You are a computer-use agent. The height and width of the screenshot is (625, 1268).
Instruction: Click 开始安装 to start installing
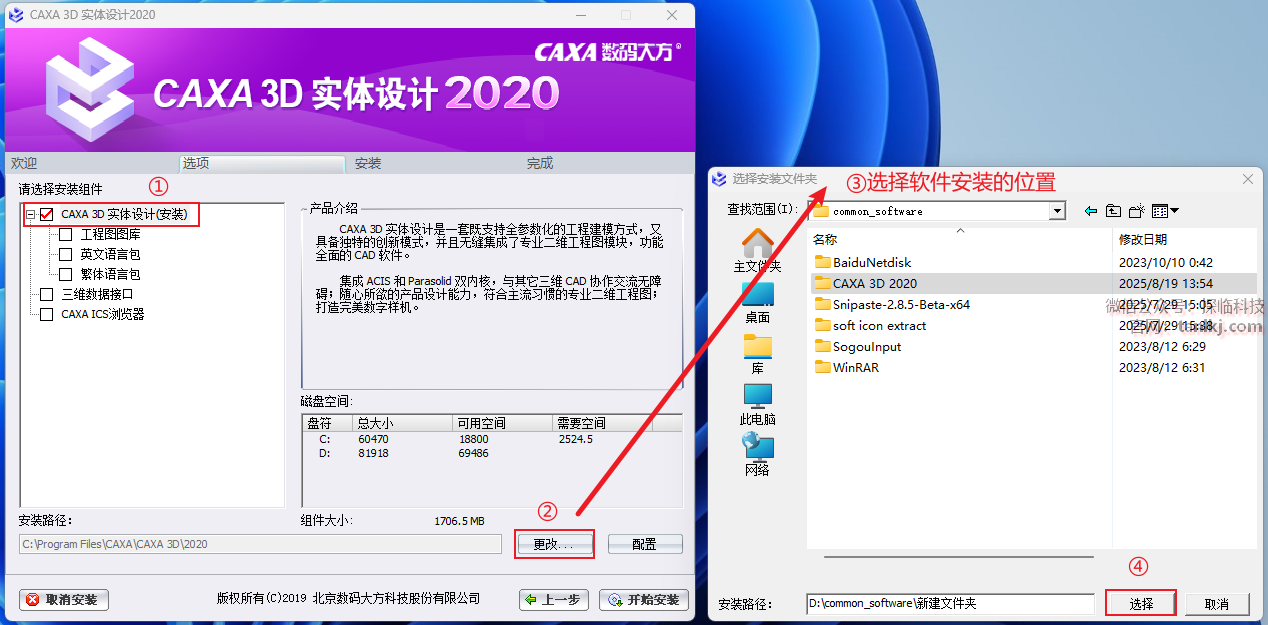coord(644,600)
